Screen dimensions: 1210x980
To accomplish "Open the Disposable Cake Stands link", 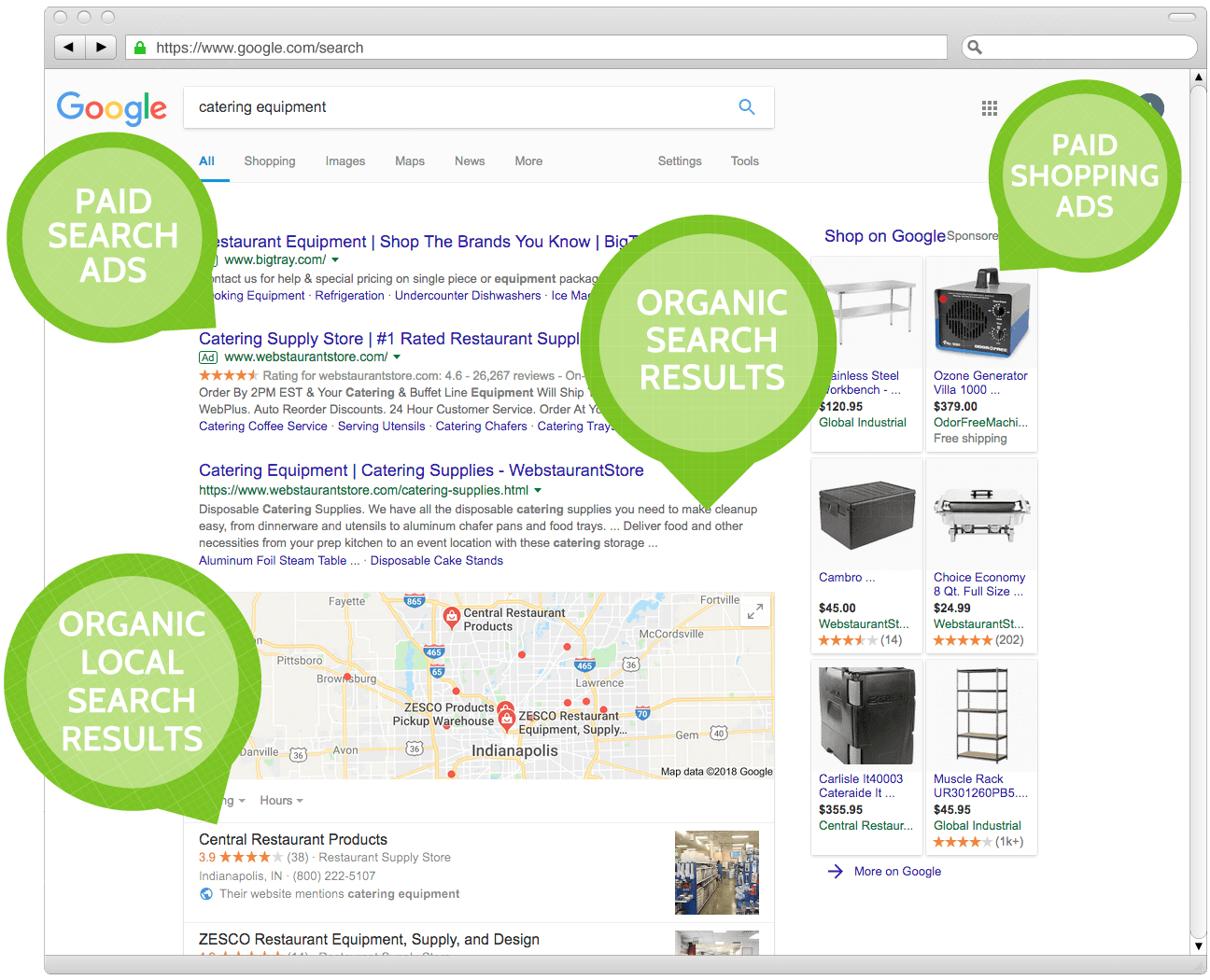I will (436, 561).
